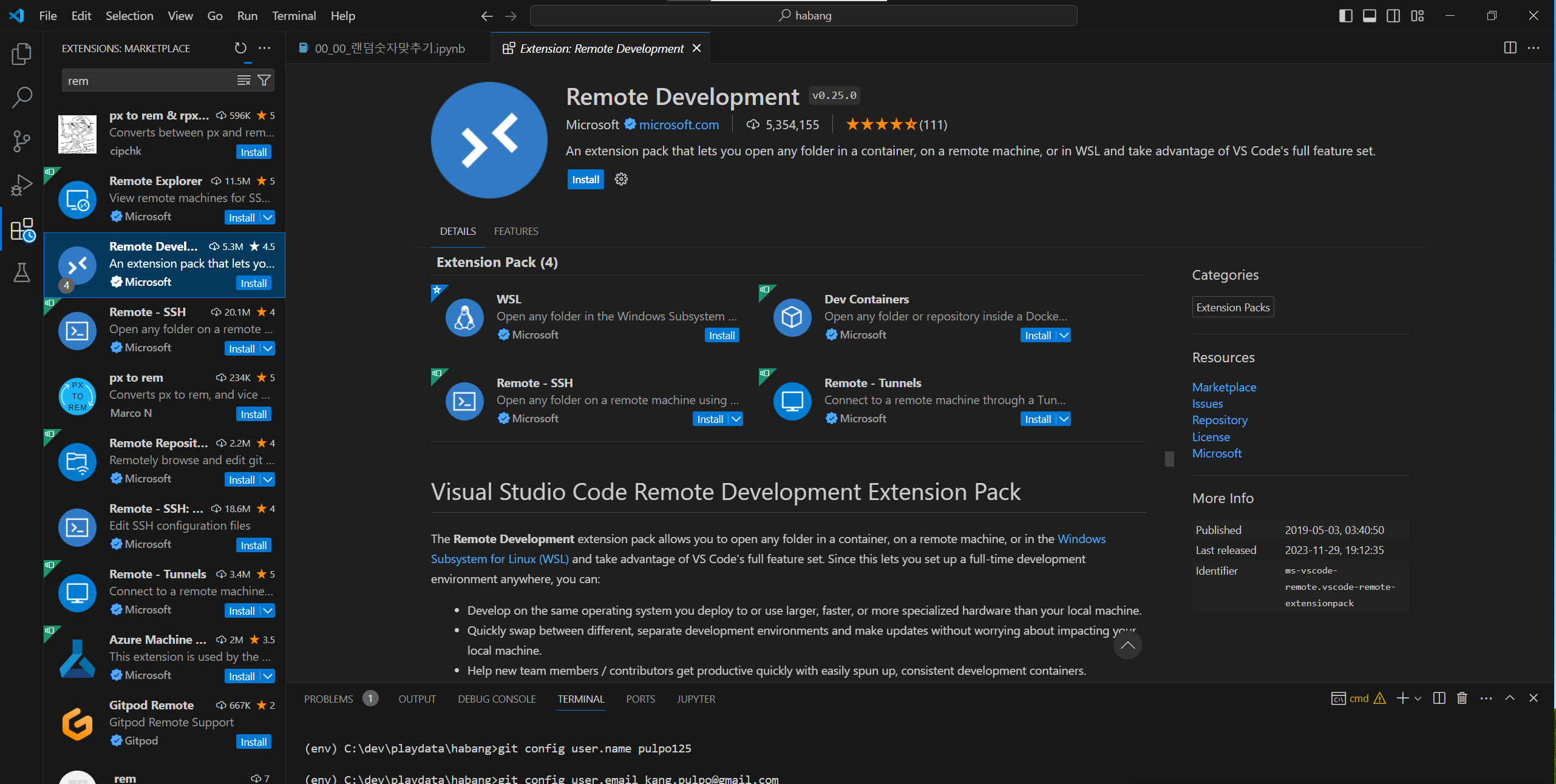Refresh the extensions marketplace list

pyautogui.click(x=241, y=48)
